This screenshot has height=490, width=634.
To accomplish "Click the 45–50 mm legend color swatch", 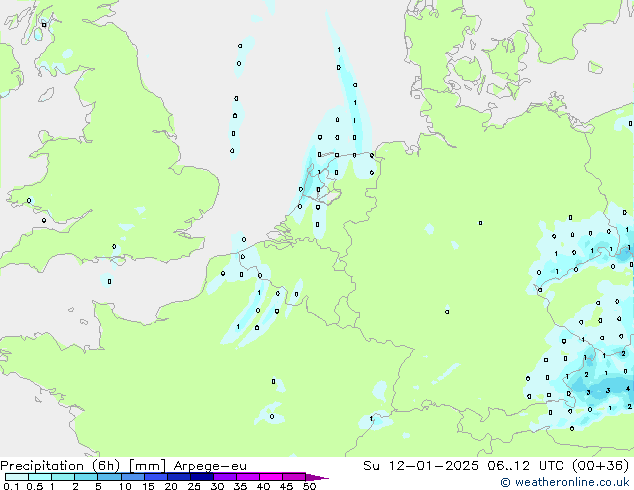I will (x=294, y=477).
